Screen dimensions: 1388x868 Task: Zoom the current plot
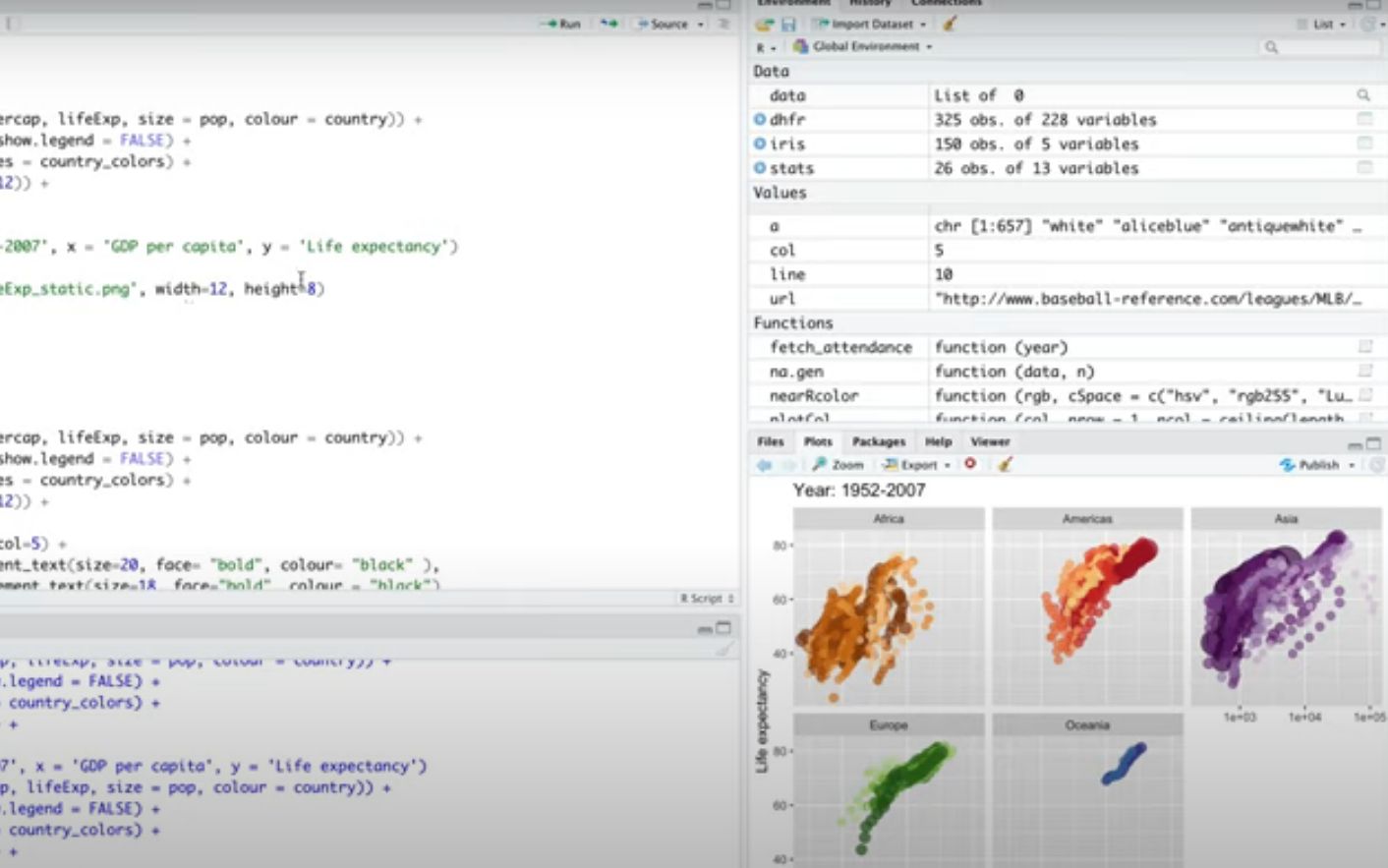pyautogui.click(x=839, y=464)
